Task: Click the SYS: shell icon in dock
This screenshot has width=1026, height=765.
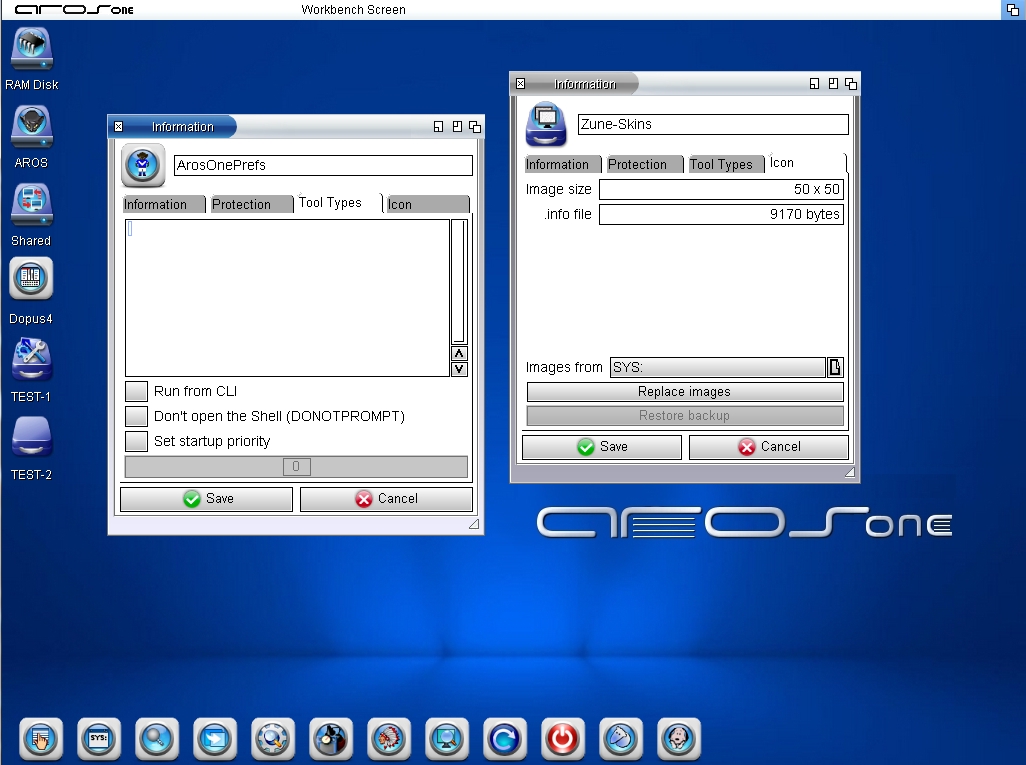Action: coord(99,739)
